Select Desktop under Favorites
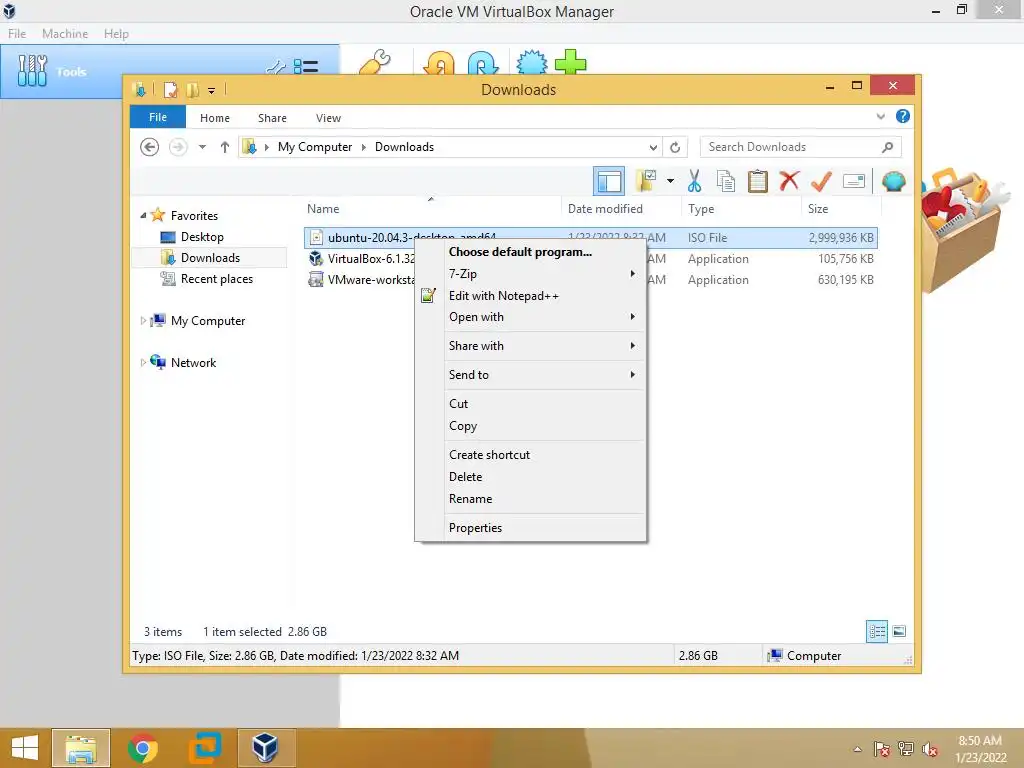The image size is (1024, 768). coord(202,236)
